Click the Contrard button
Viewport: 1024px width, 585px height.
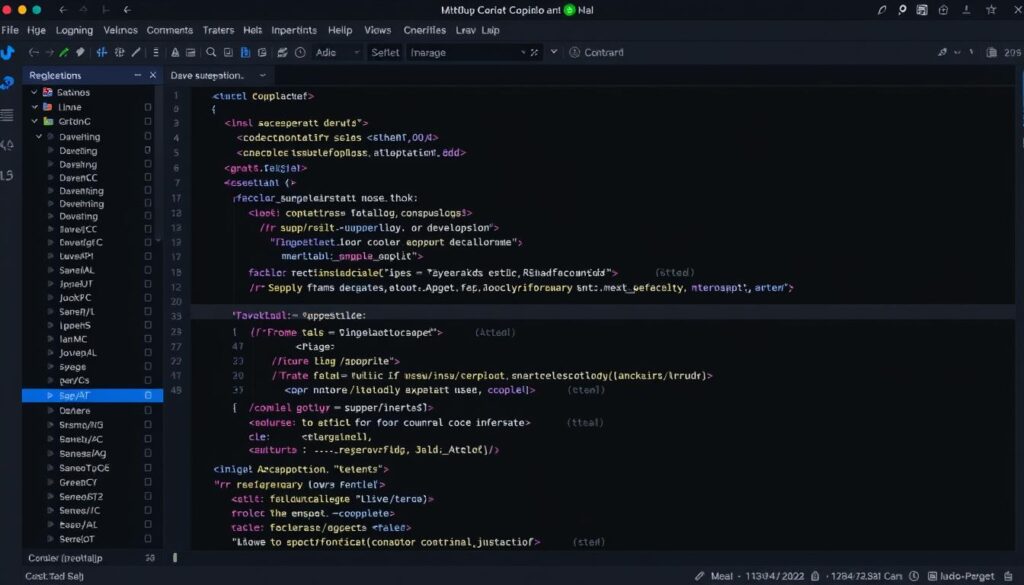596,52
